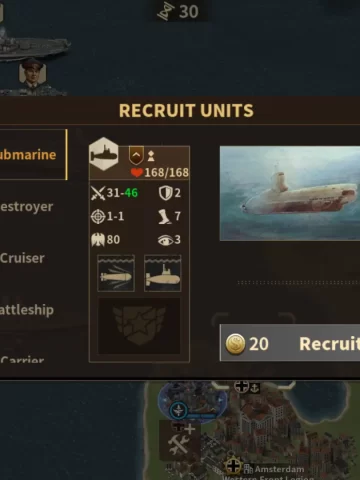Select the Submarine unit tab
The image size is (360, 480).
(33, 155)
